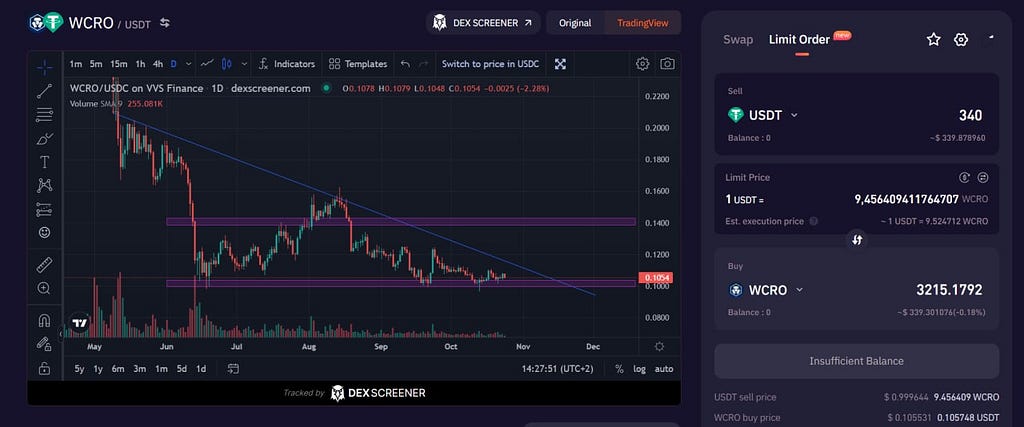Toggle stay in drawing mode pencil-lock
The height and width of the screenshot is (427, 1024).
click(44, 344)
